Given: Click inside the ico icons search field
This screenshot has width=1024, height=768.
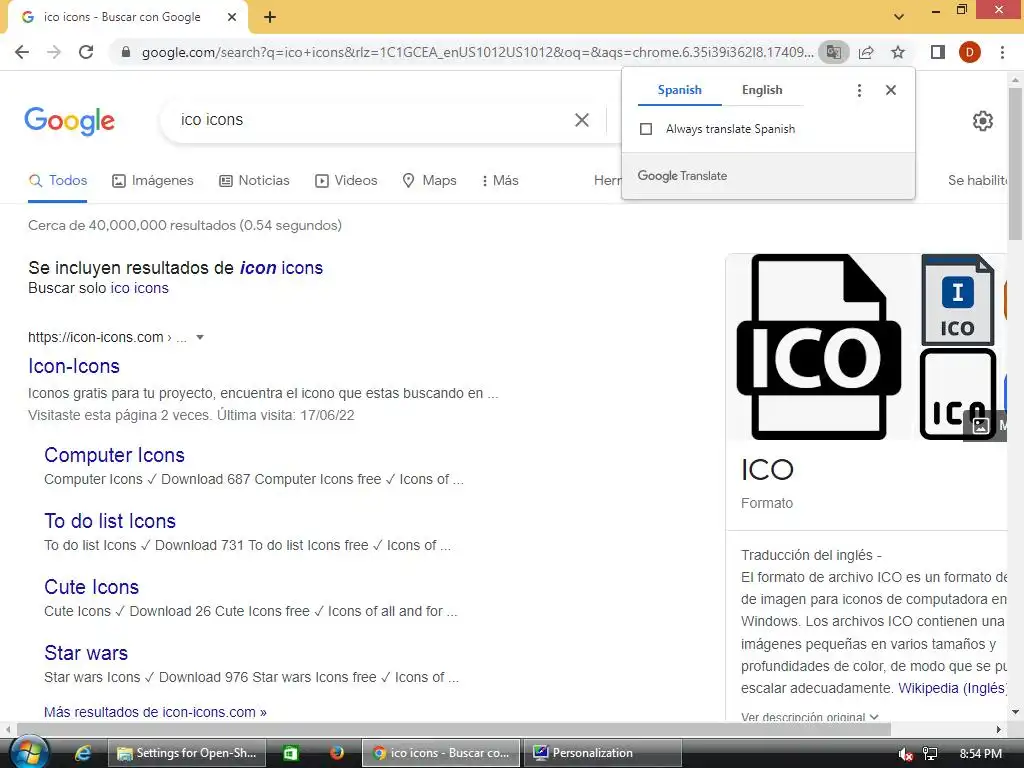Looking at the screenshot, I should point(366,120).
